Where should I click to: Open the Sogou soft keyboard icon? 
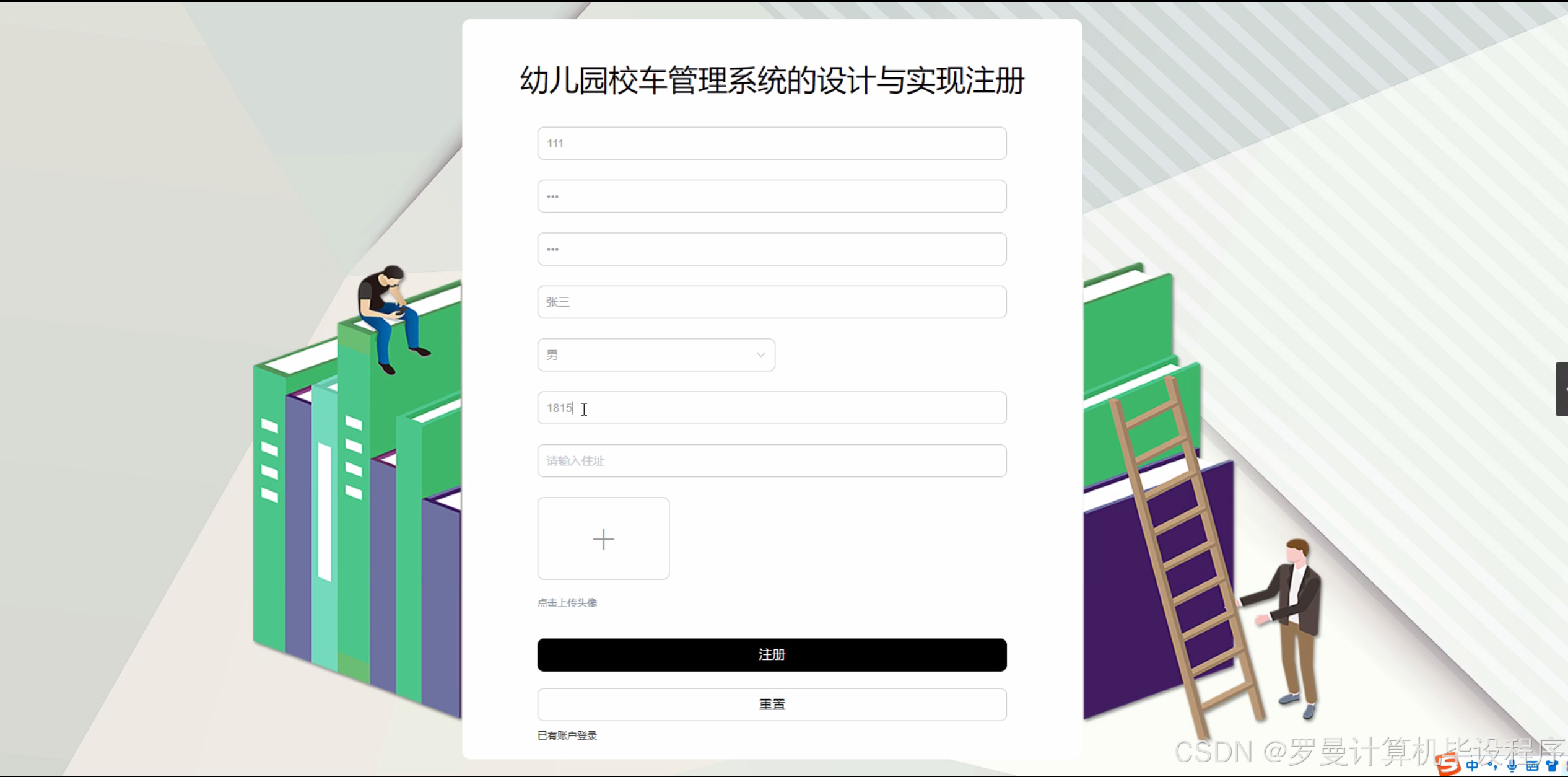tap(1532, 766)
